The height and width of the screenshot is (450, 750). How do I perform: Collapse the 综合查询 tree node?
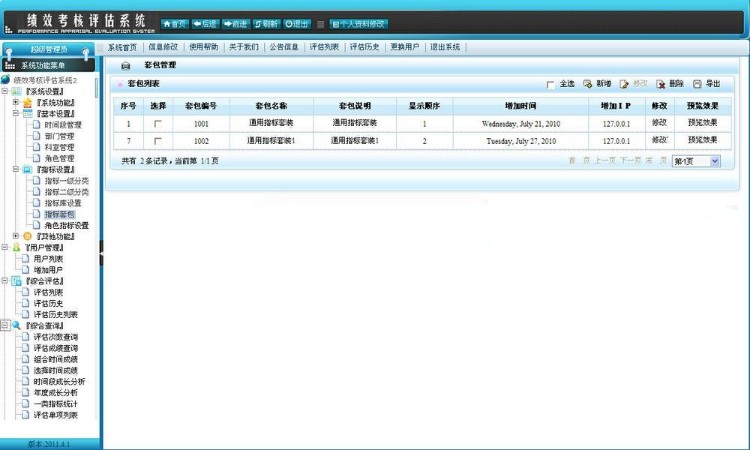pyautogui.click(x=5, y=326)
